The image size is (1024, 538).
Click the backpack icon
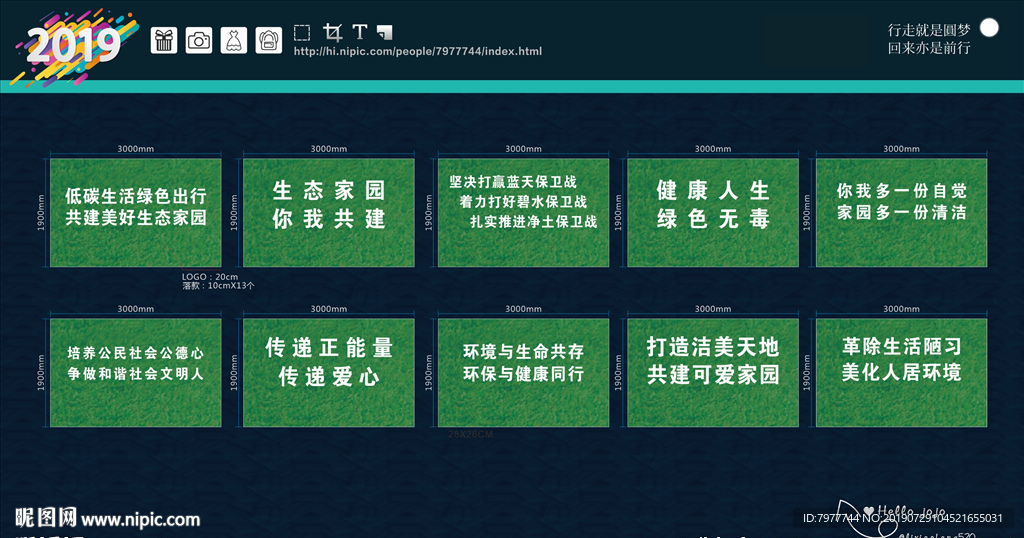point(268,40)
